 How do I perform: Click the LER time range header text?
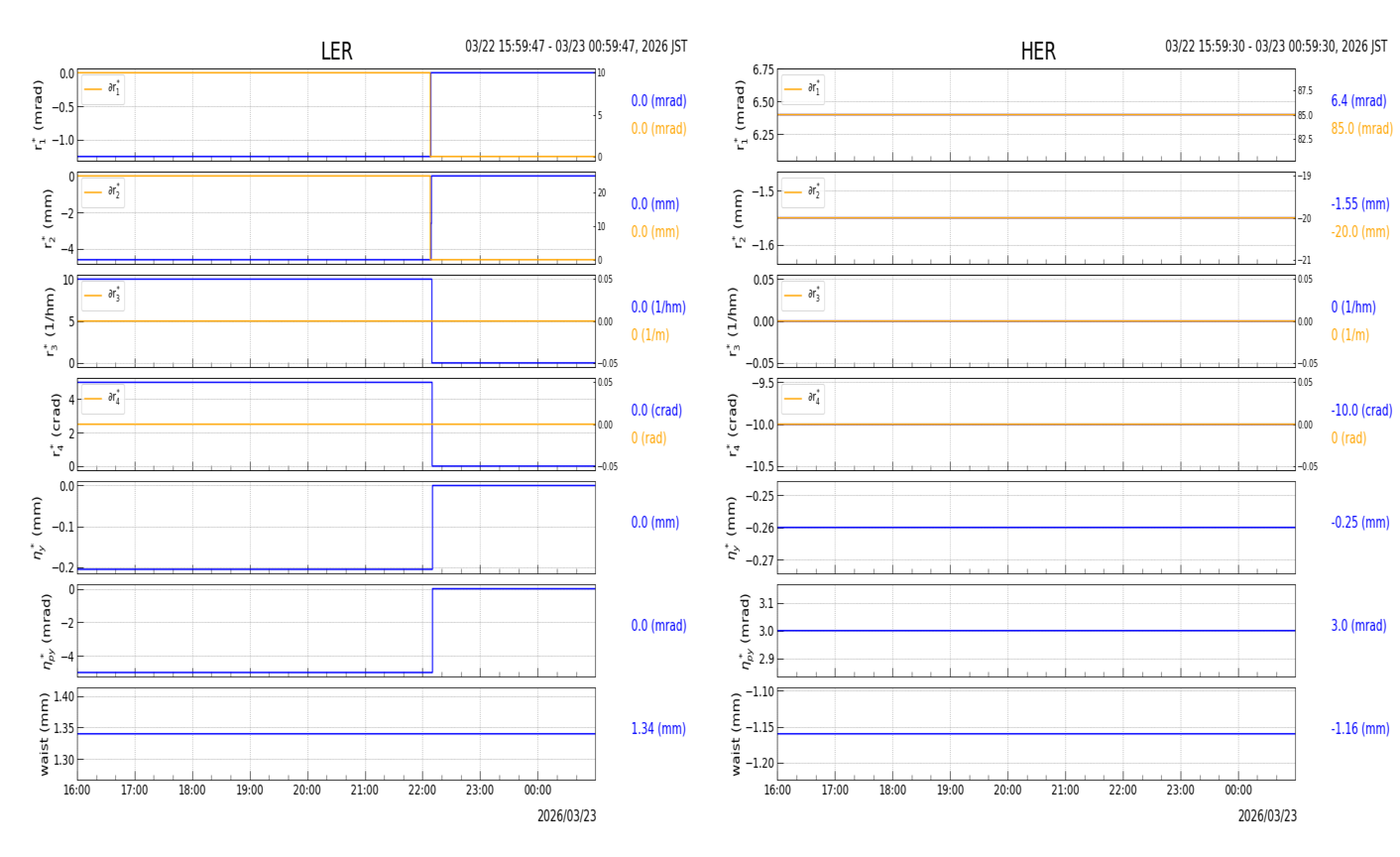(576, 47)
